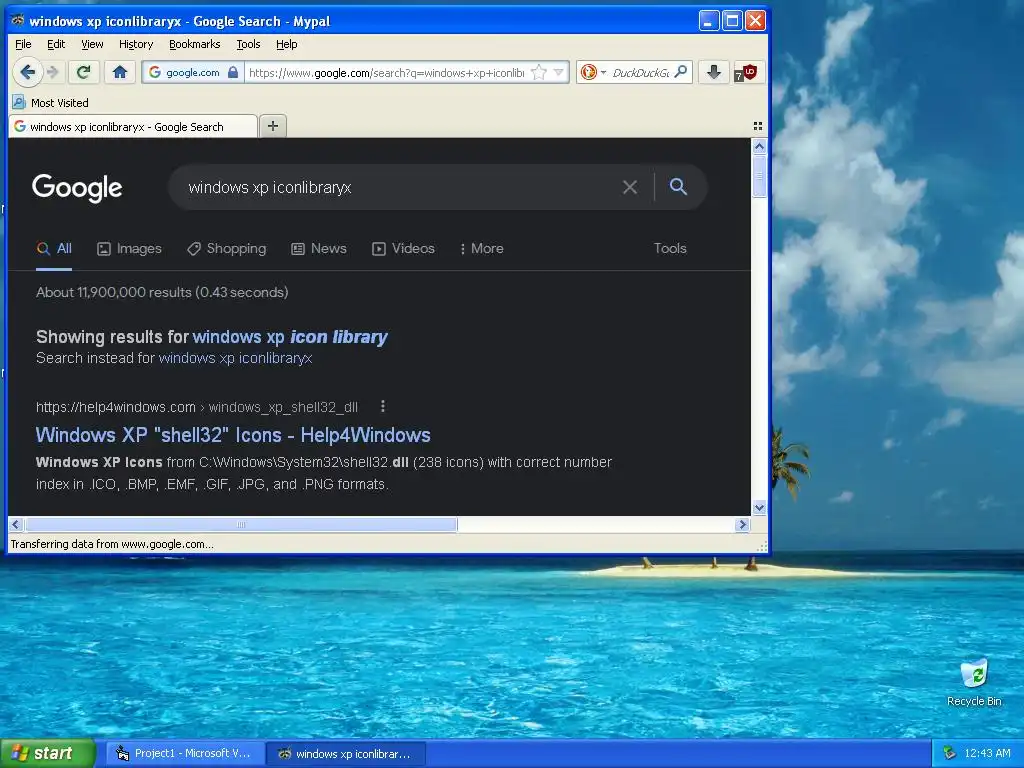
Task: Submit search with Google magnifier icon
Action: coord(679,187)
